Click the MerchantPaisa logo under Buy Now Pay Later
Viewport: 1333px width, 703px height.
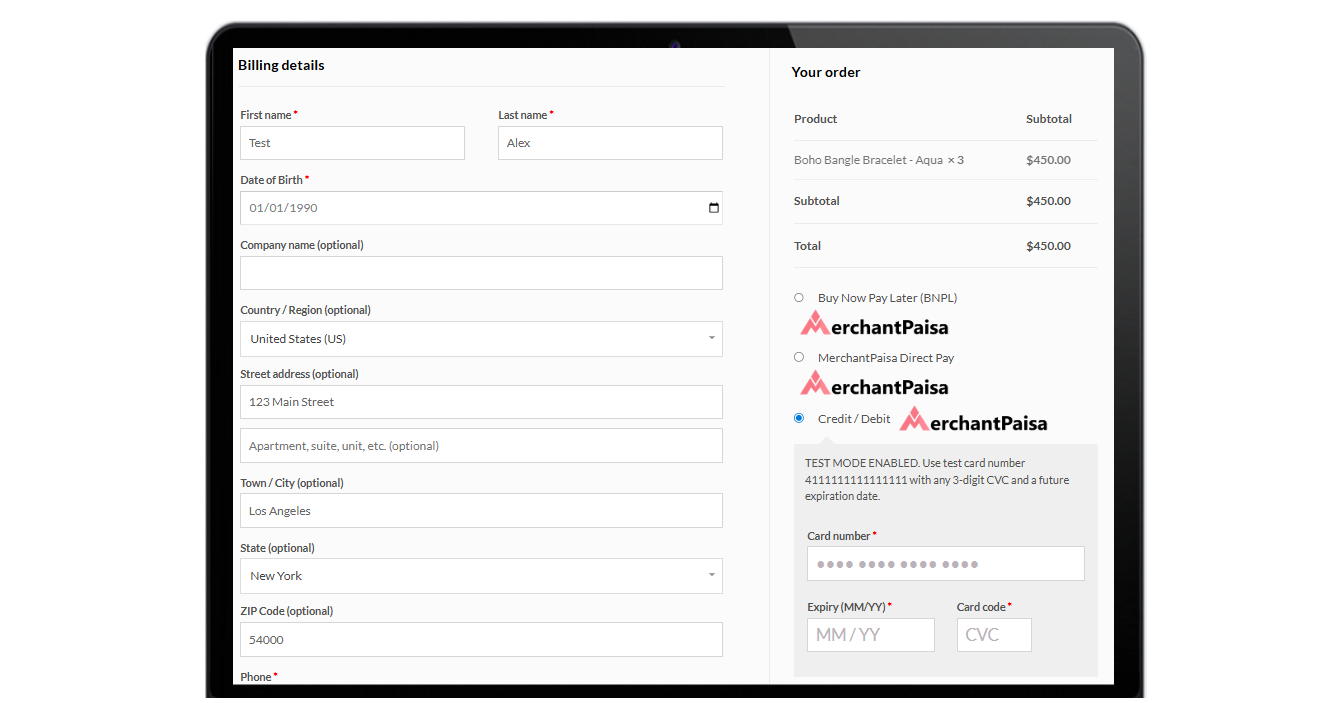pos(874,324)
